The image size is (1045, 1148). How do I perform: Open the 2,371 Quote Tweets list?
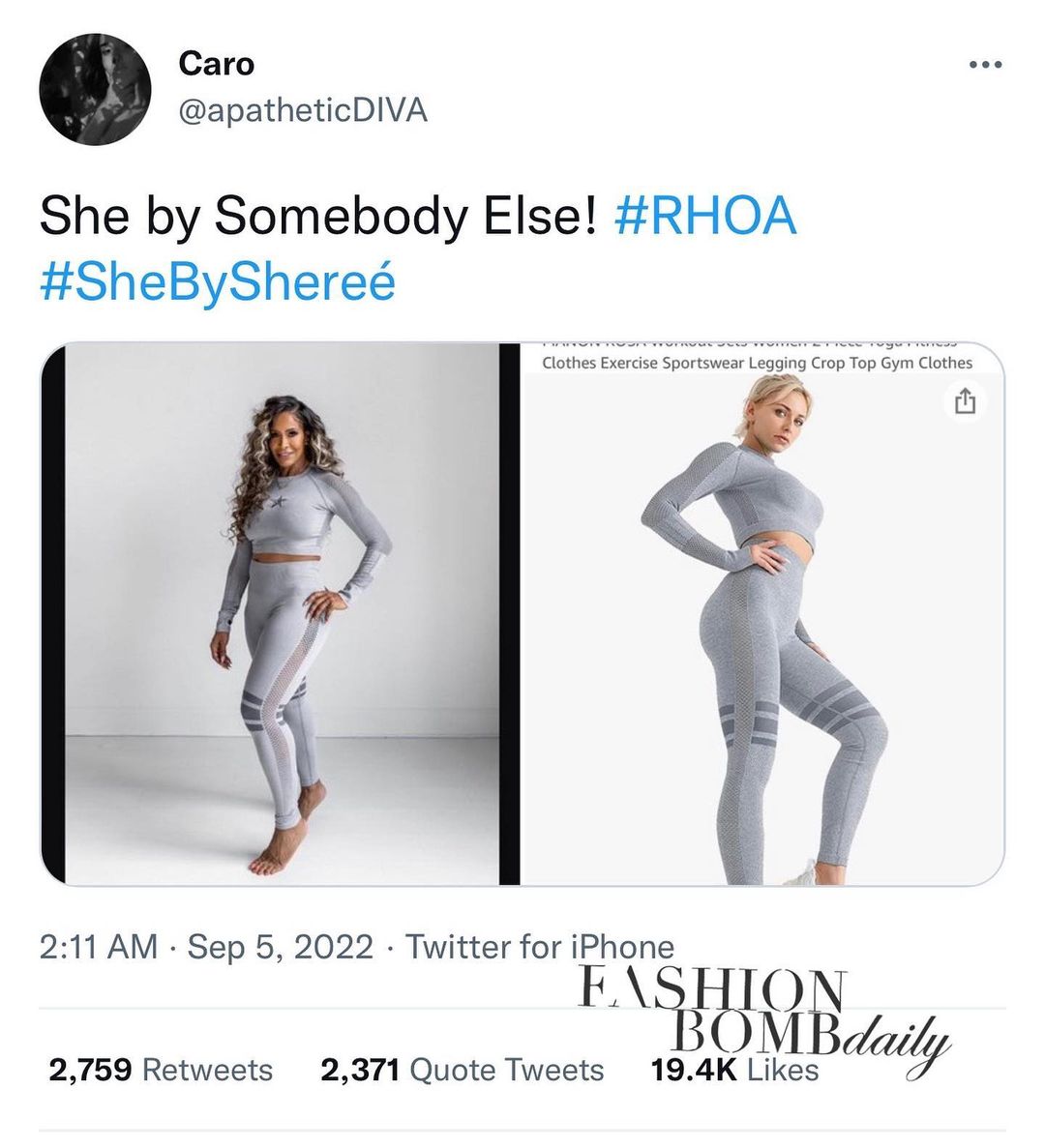tap(463, 1070)
